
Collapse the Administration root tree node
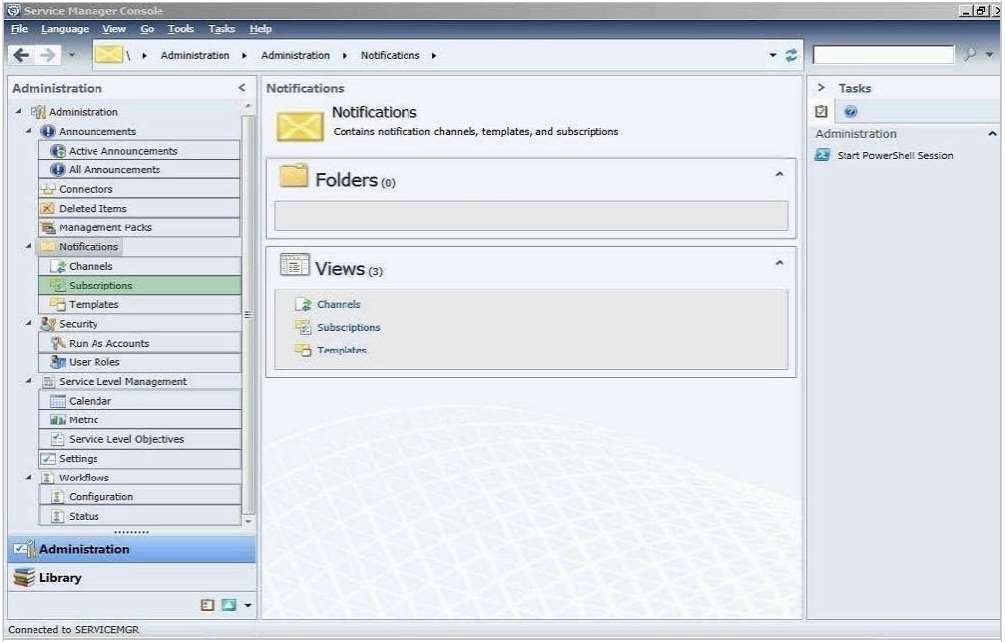click(19, 112)
